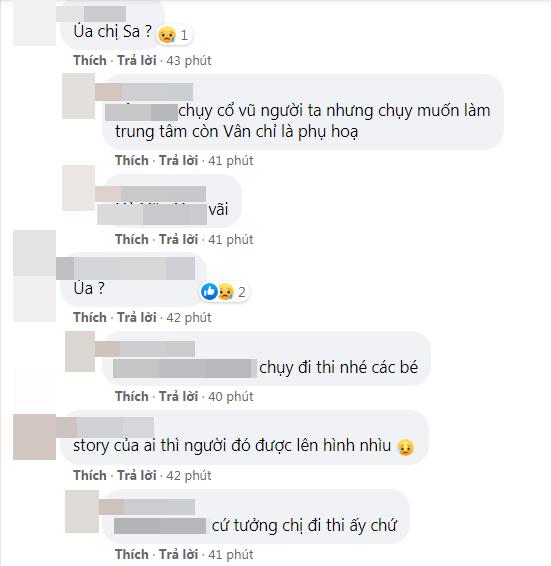Open the '40 phút' timestamp link
Viewport: 551px width, 566px height.
click(x=231, y=396)
